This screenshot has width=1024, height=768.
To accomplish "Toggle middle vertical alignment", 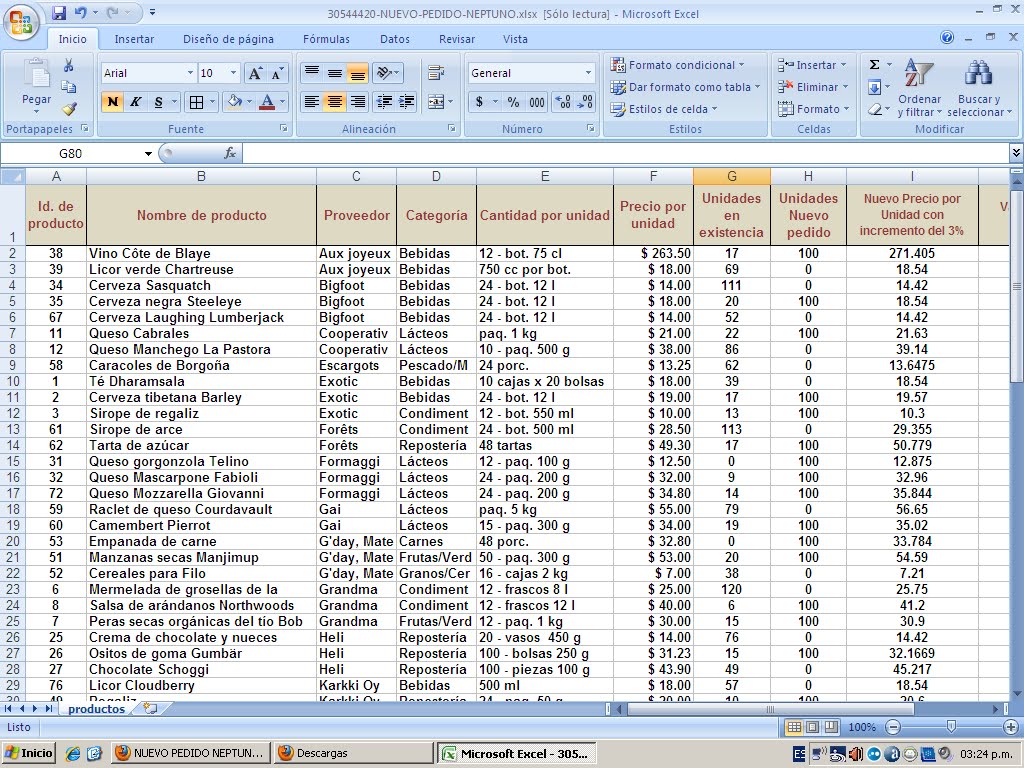I will [334, 72].
